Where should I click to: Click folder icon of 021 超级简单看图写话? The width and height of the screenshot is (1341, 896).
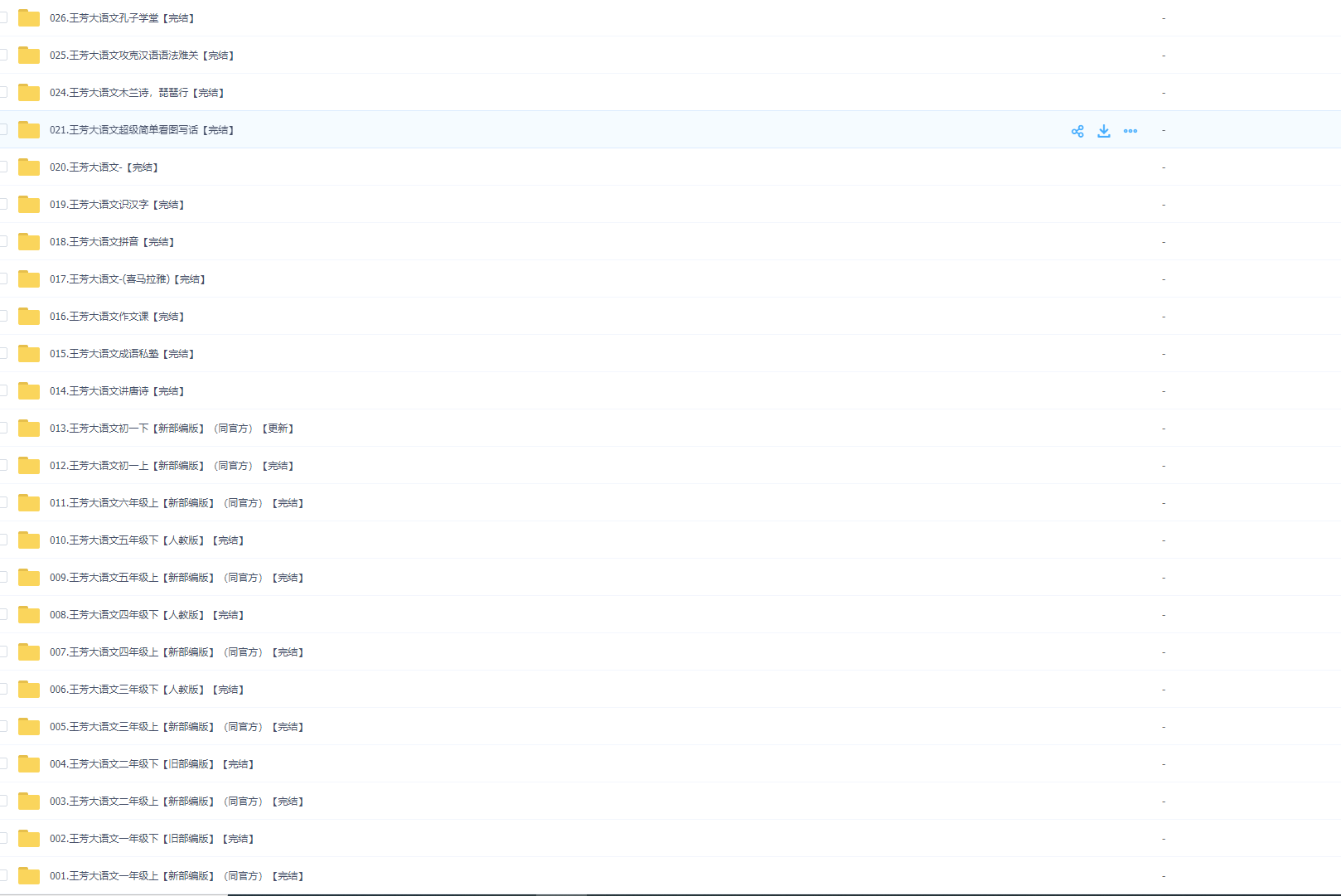point(29,129)
